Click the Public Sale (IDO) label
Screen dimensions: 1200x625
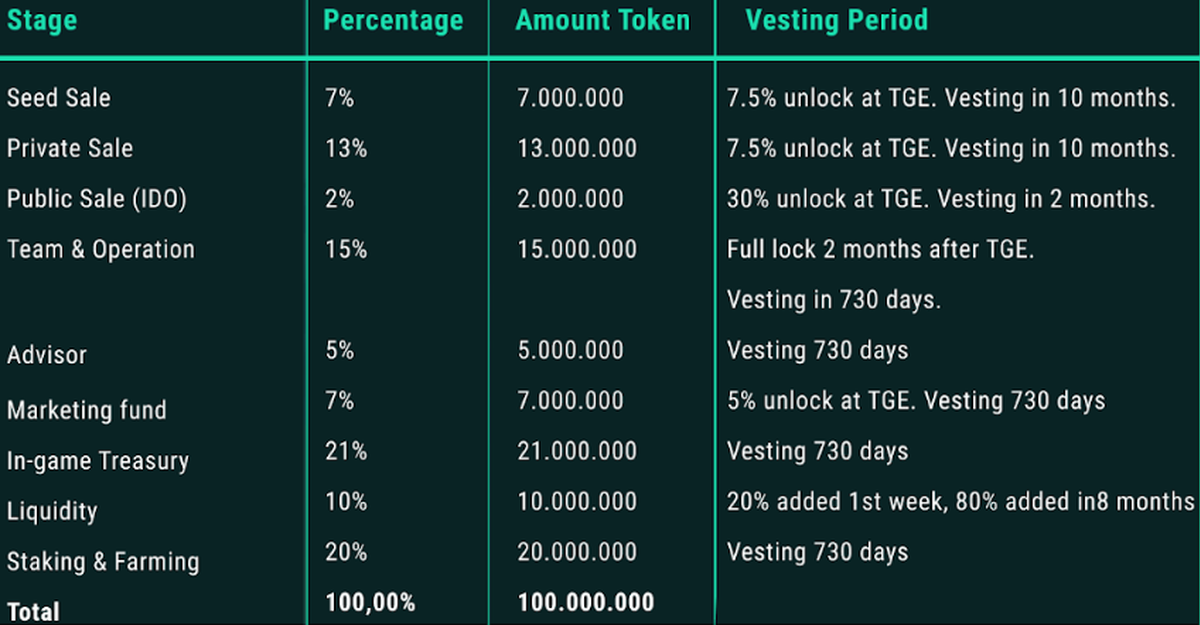(97, 198)
